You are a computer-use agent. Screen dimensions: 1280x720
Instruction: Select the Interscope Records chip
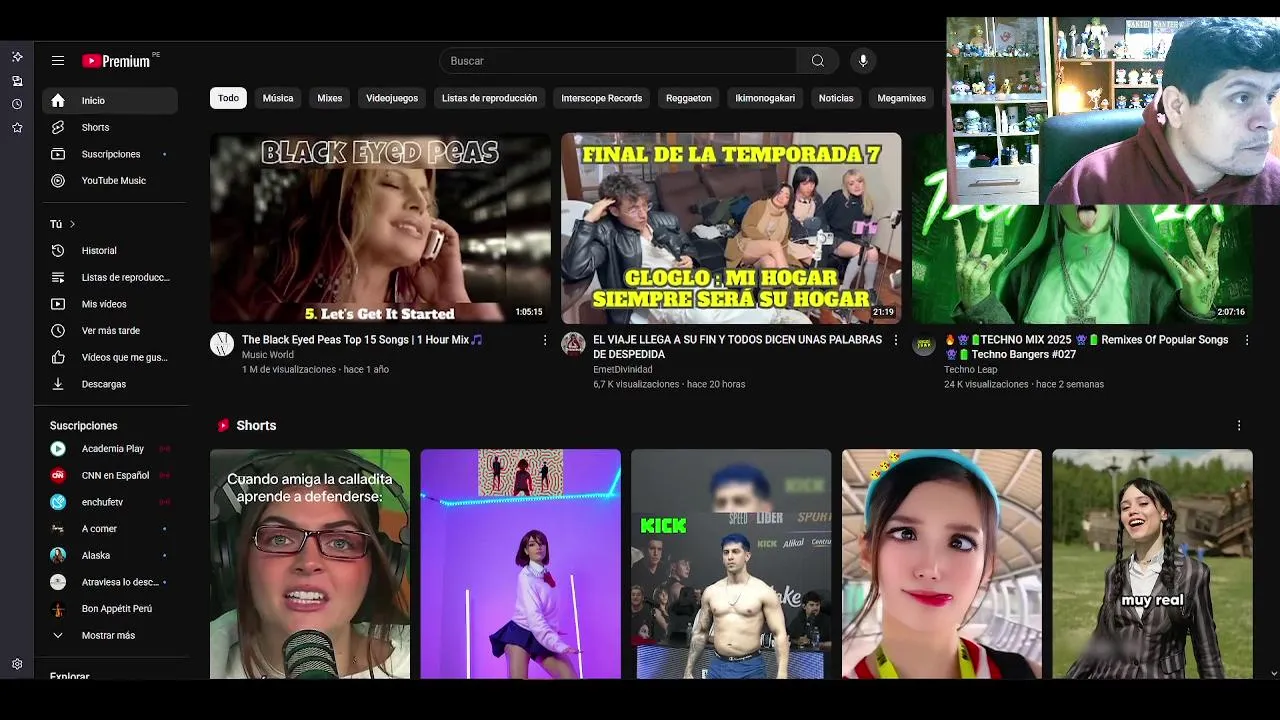pos(602,98)
